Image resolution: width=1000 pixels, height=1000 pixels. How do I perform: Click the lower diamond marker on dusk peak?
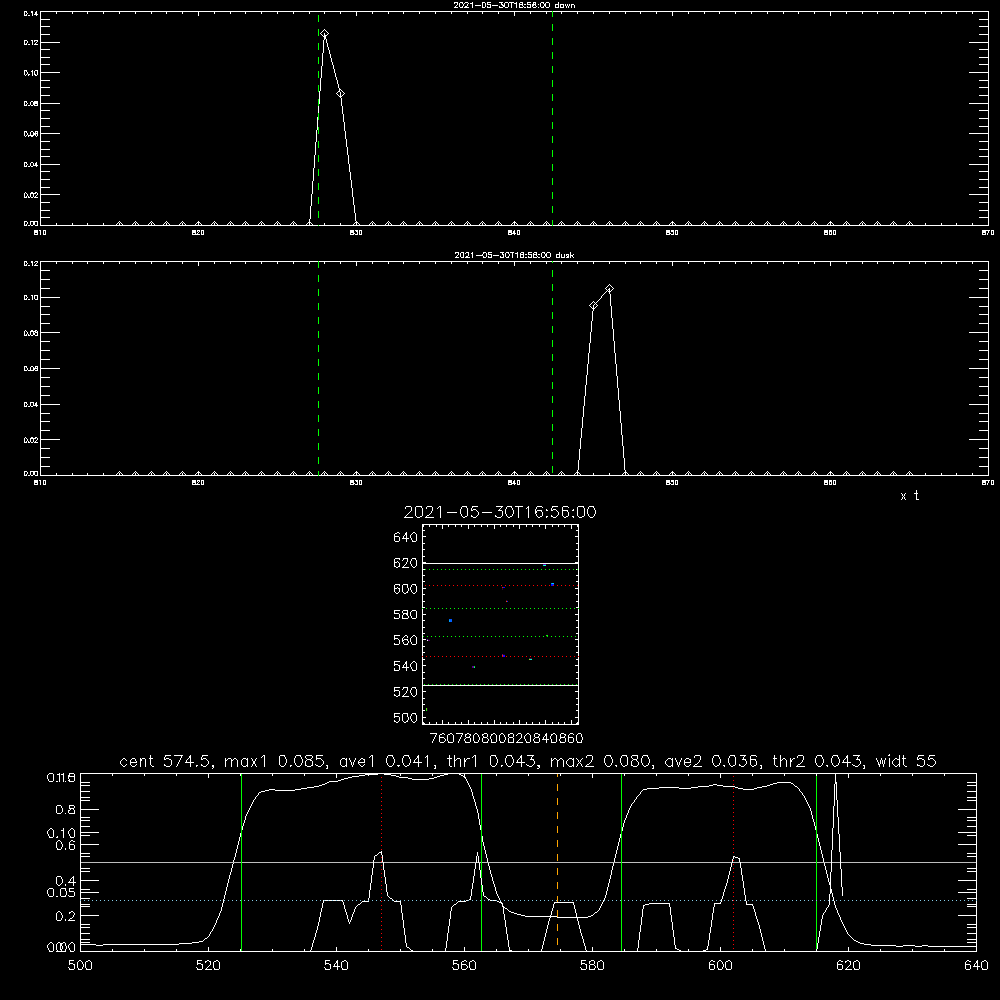click(594, 306)
